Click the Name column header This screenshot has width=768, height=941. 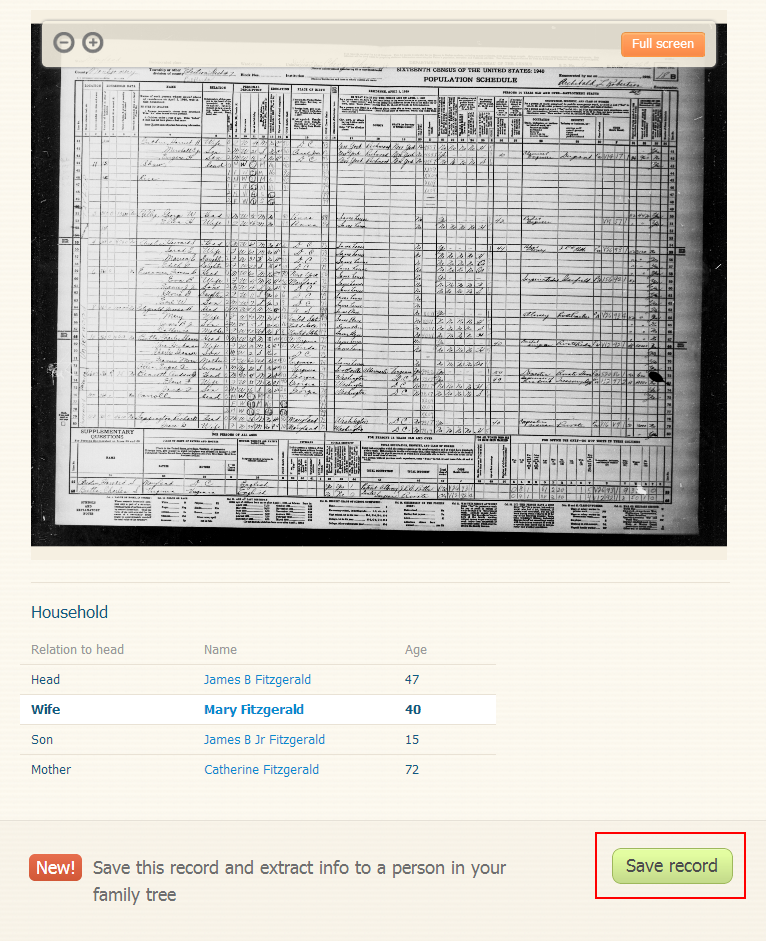click(x=220, y=649)
